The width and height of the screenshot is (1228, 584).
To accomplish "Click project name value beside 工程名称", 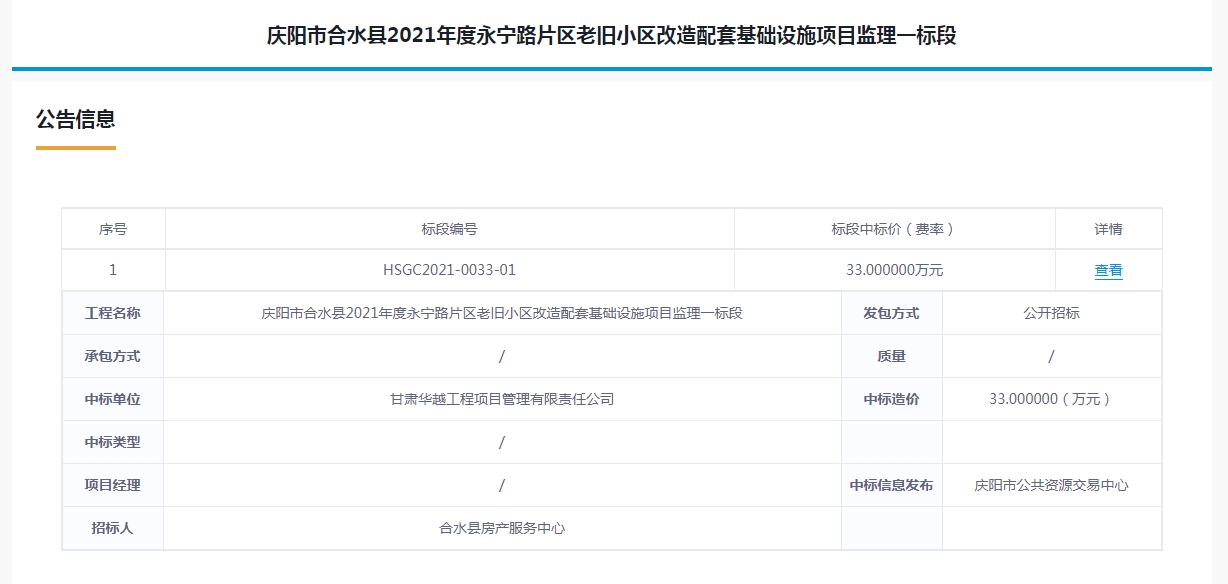I will (502, 313).
